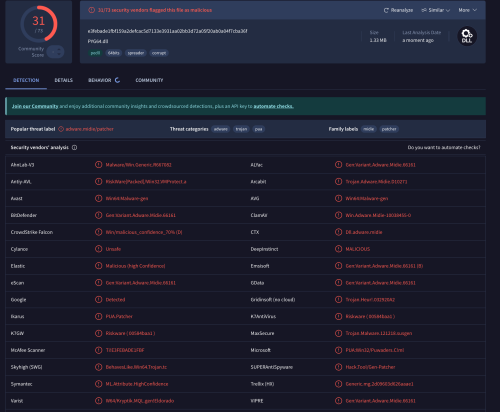The width and height of the screenshot is (500, 412).
Task: Click the Reanalyze button
Action: point(398,10)
